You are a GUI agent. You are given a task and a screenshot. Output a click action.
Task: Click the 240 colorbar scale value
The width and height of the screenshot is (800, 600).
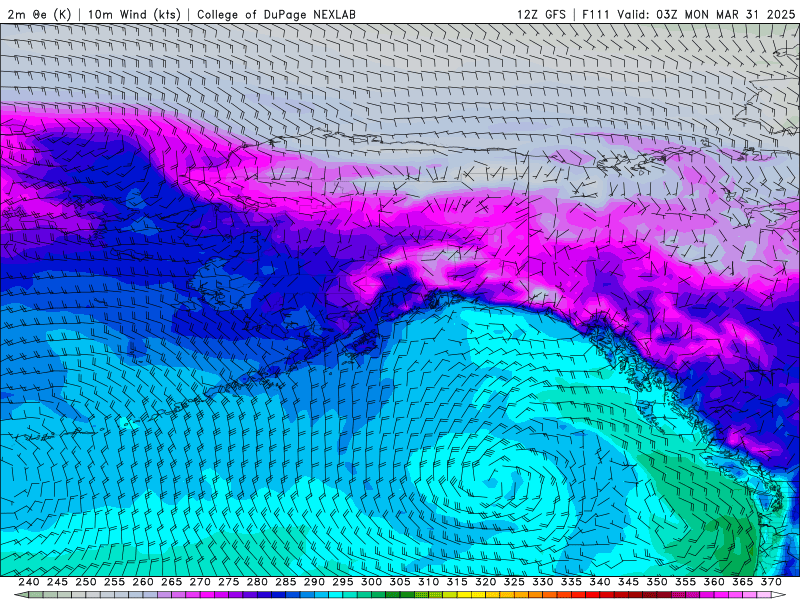(29, 582)
